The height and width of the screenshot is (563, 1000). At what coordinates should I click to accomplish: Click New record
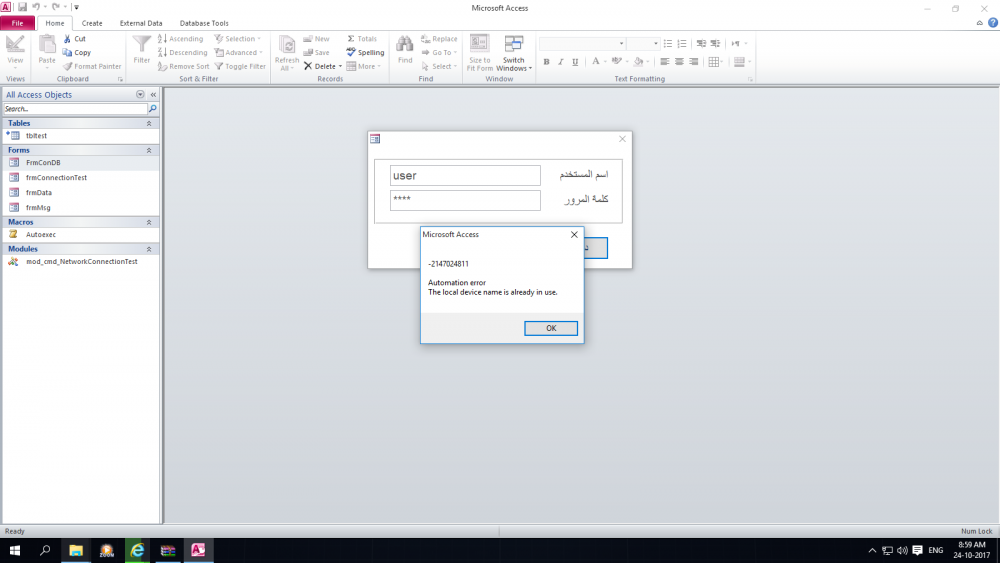pos(316,39)
